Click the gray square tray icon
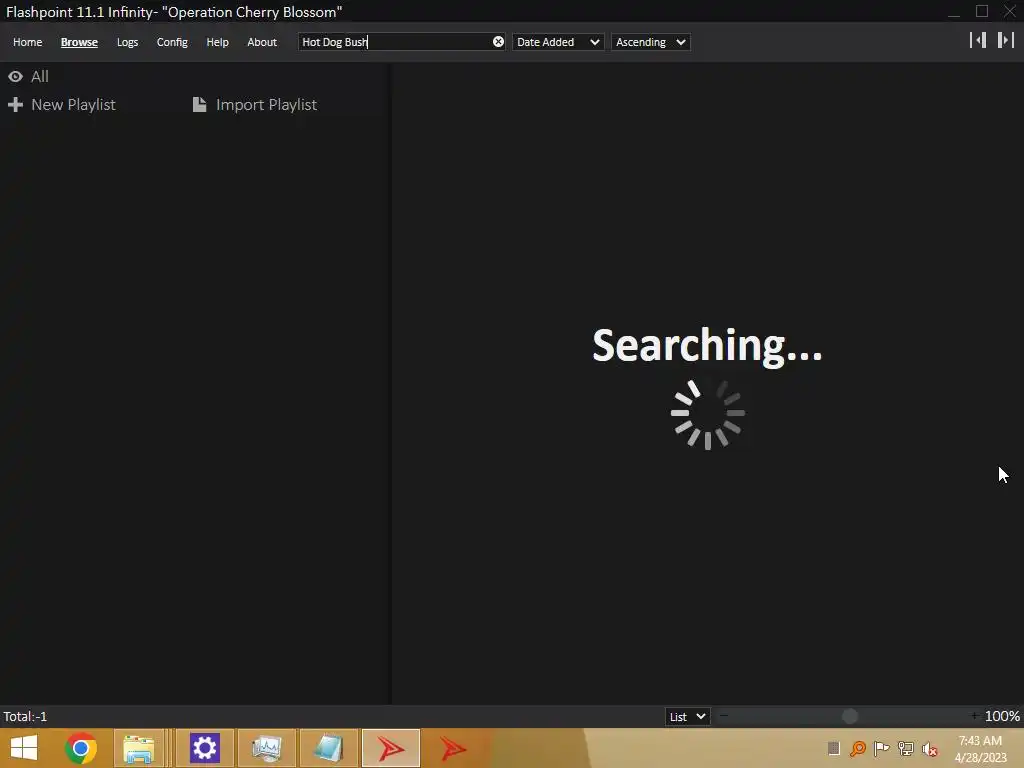 coord(833,748)
